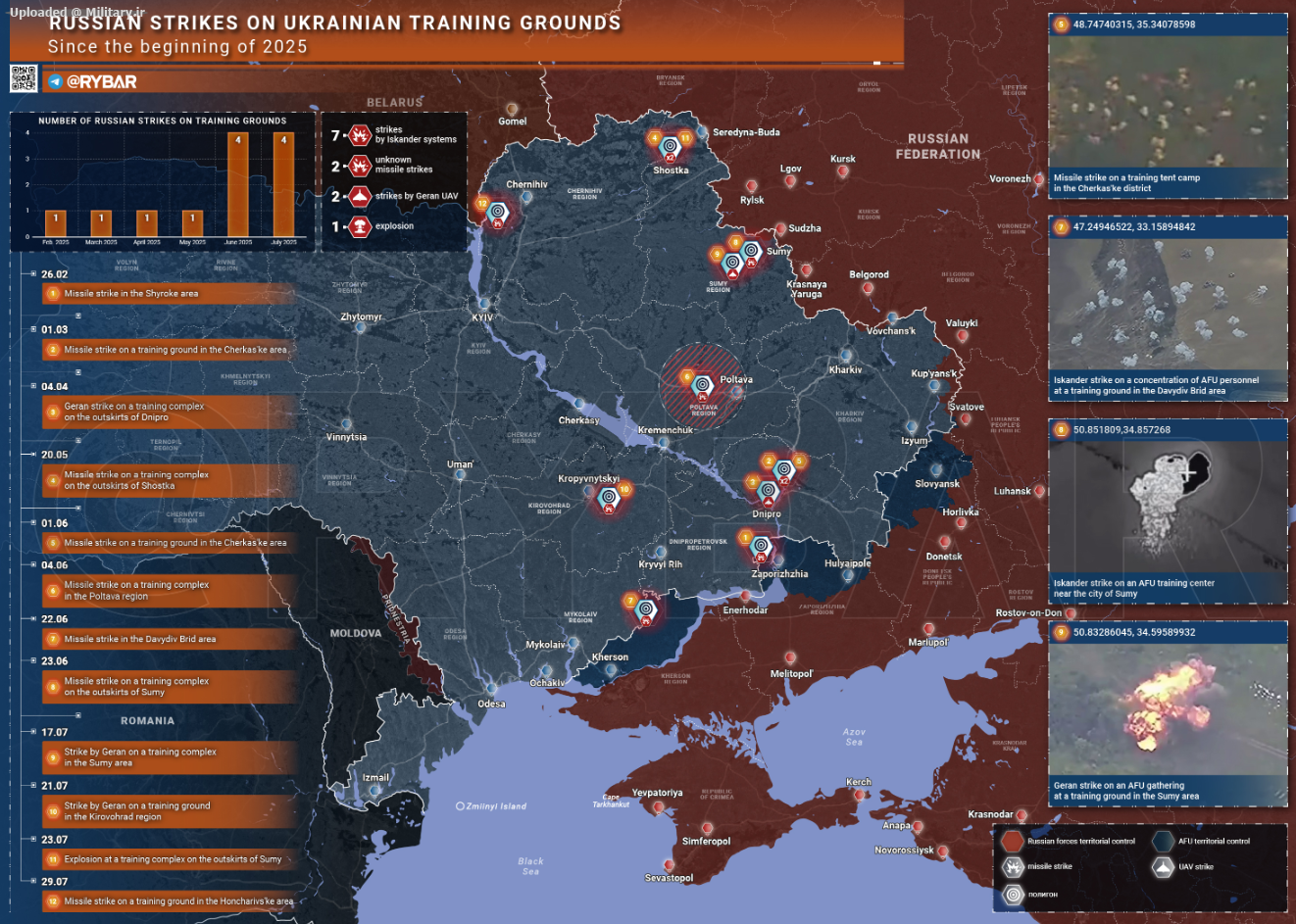
Task: Toggle the 04.04 timeline date box
Action: pos(33,386)
